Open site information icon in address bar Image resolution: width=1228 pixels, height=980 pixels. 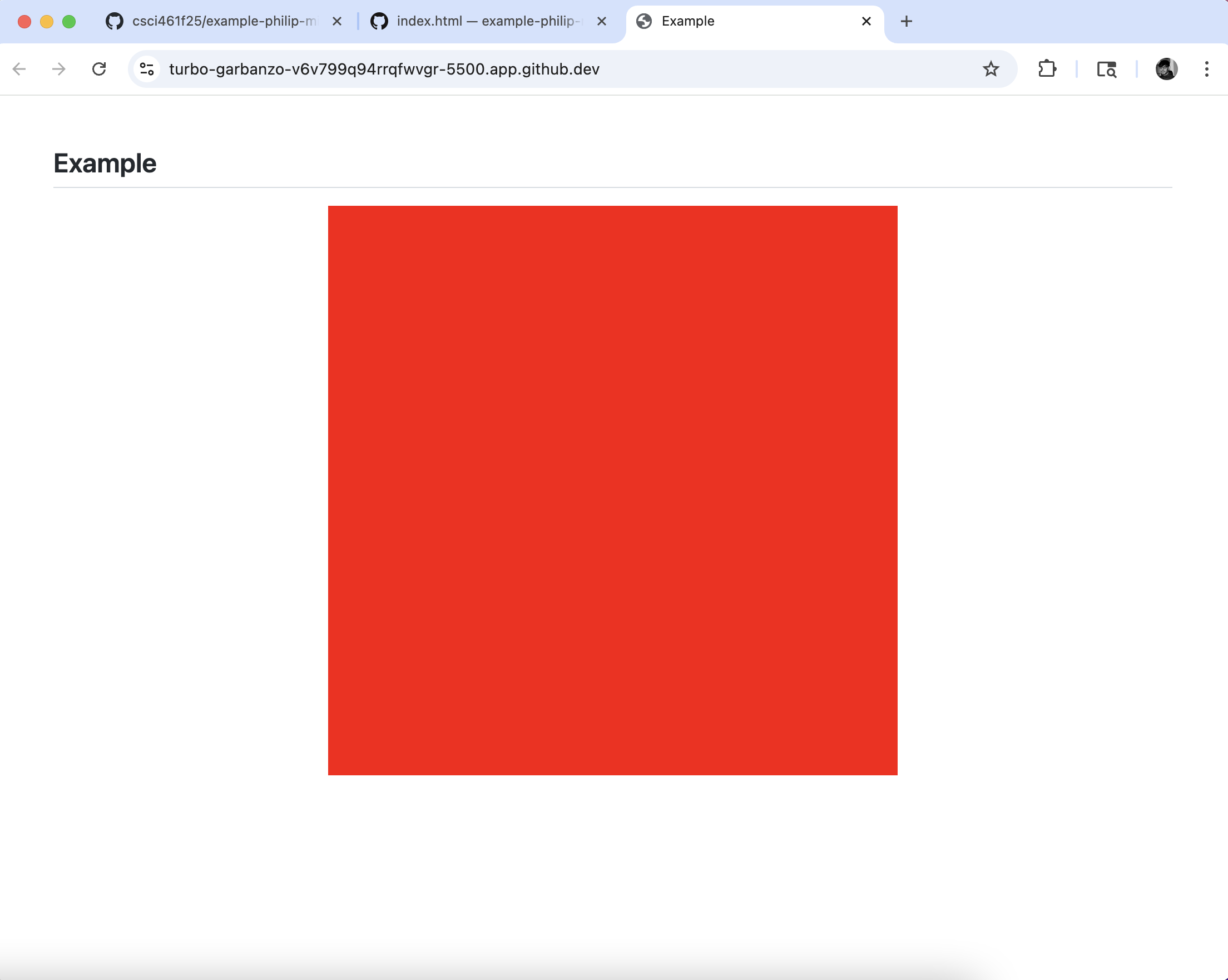[x=147, y=69]
